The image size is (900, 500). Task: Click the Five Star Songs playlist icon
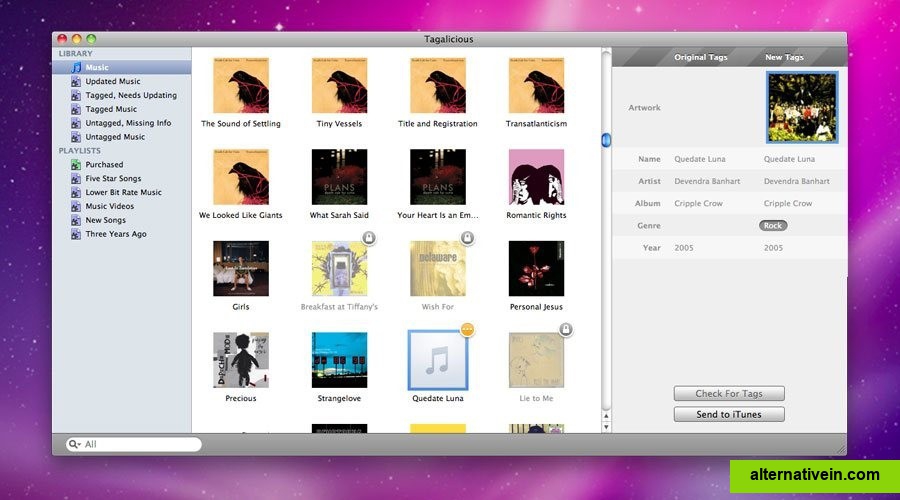coord(76,179)
